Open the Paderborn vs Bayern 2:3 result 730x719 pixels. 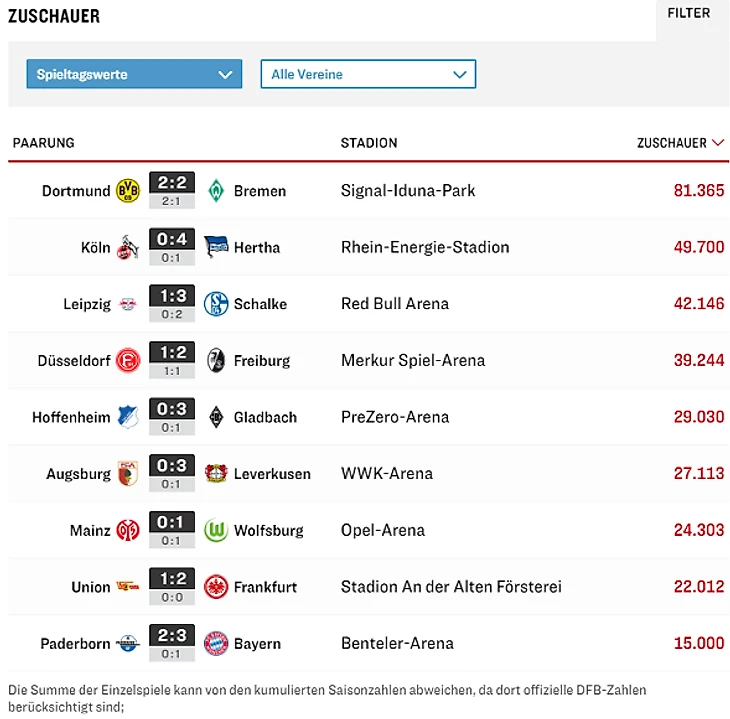point(172,636)
